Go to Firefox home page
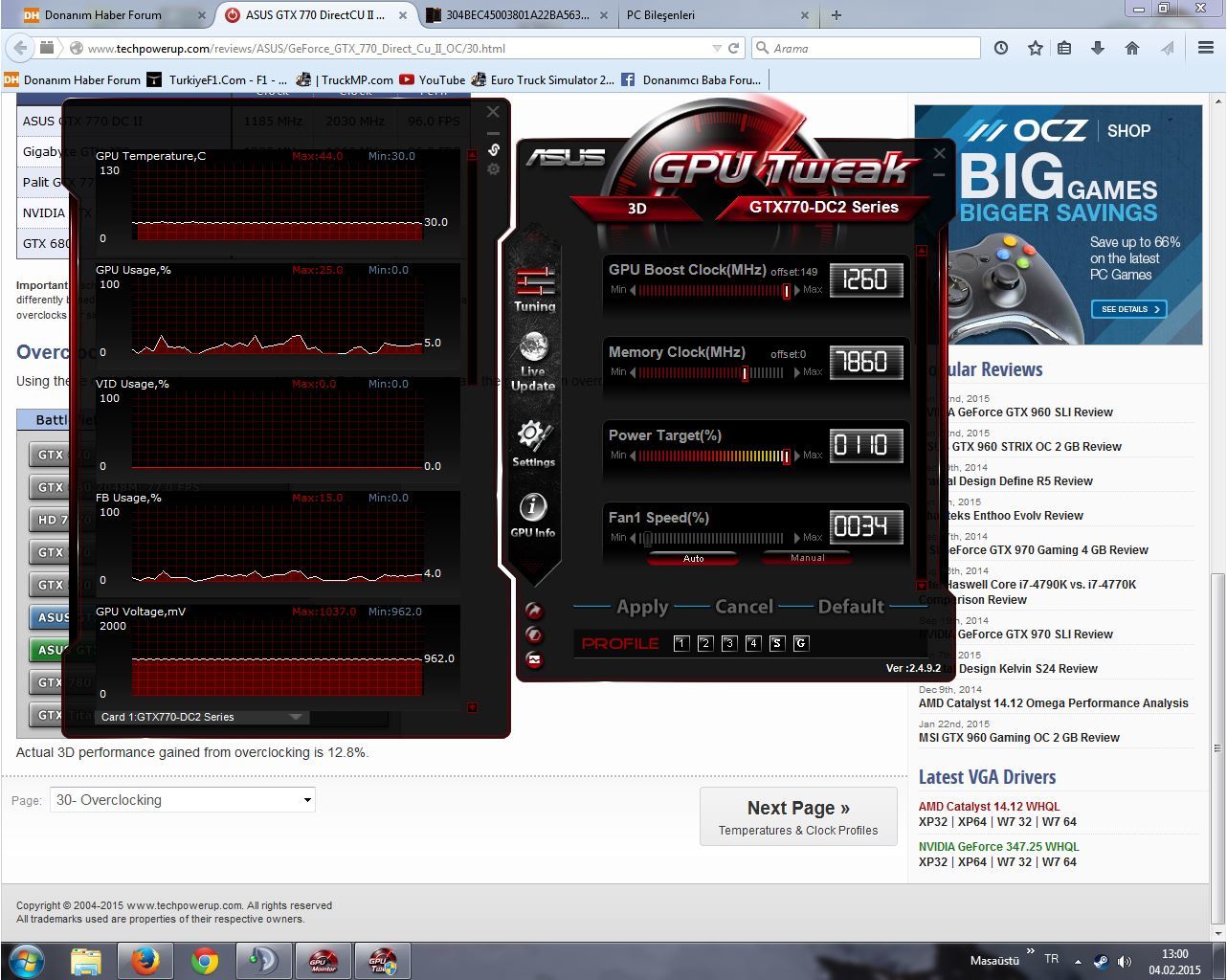1227x980 pixels. click(x=1132, y=48)
